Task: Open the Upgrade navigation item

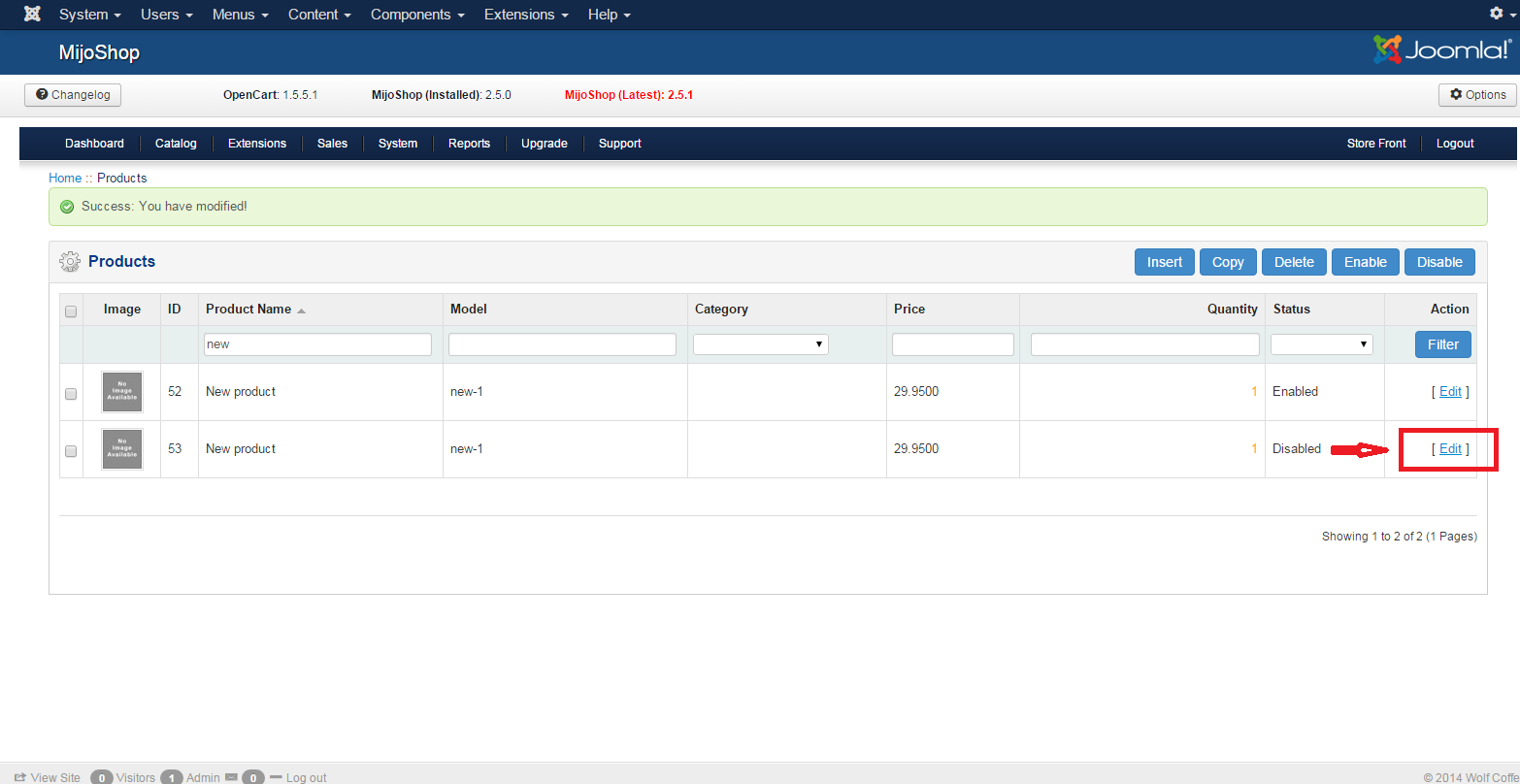Action: (545, 144)
